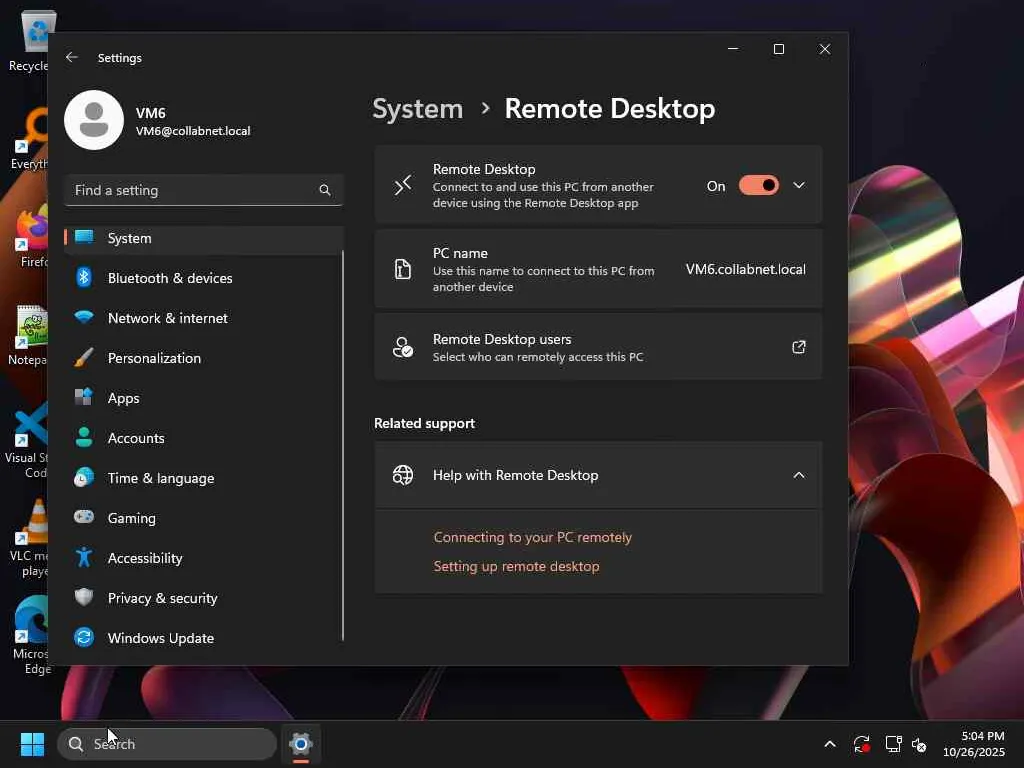The image size is (1024, 768).
Task: Open the Everything search desktop icon
Action: [30, 138]
